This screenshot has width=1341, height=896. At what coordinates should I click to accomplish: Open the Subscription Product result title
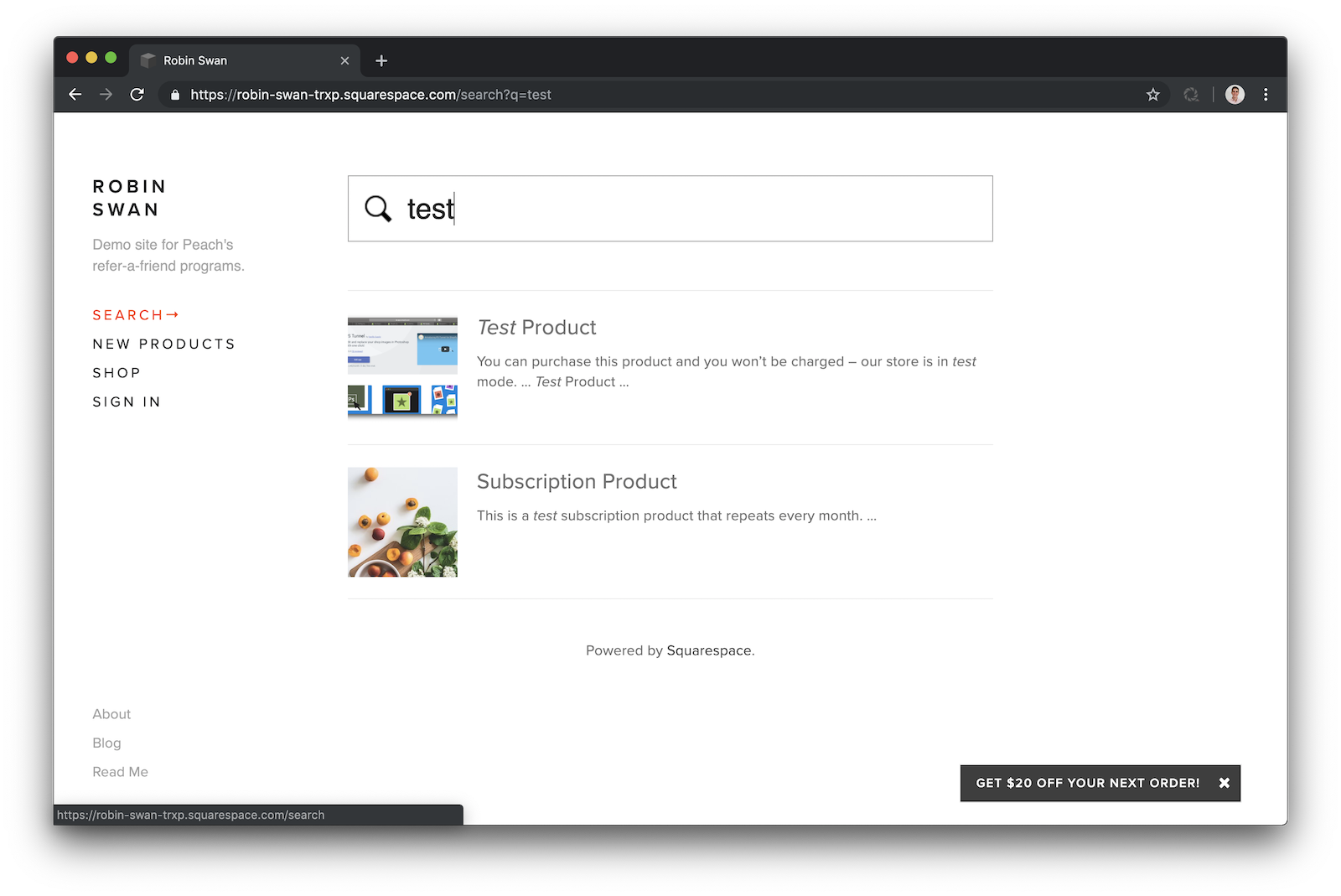[577, 482]
